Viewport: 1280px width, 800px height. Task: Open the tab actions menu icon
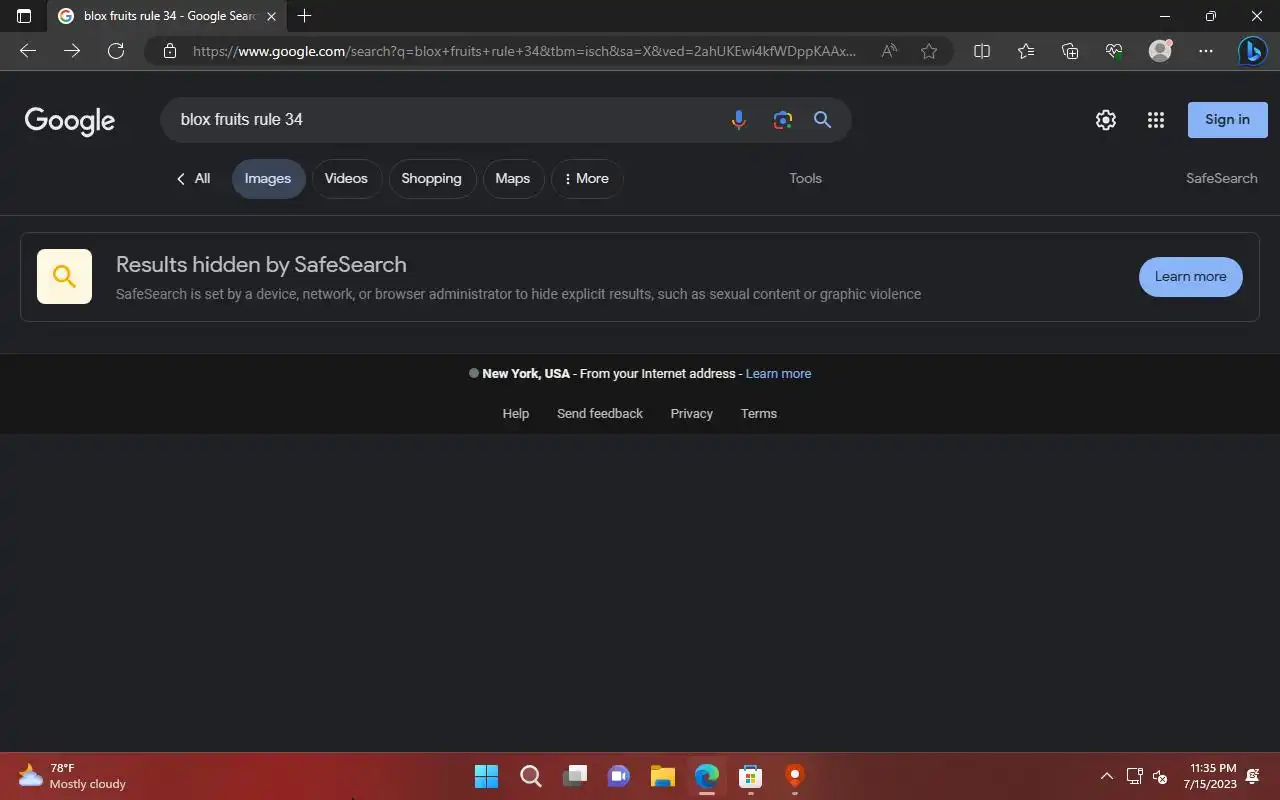(24, 16)
